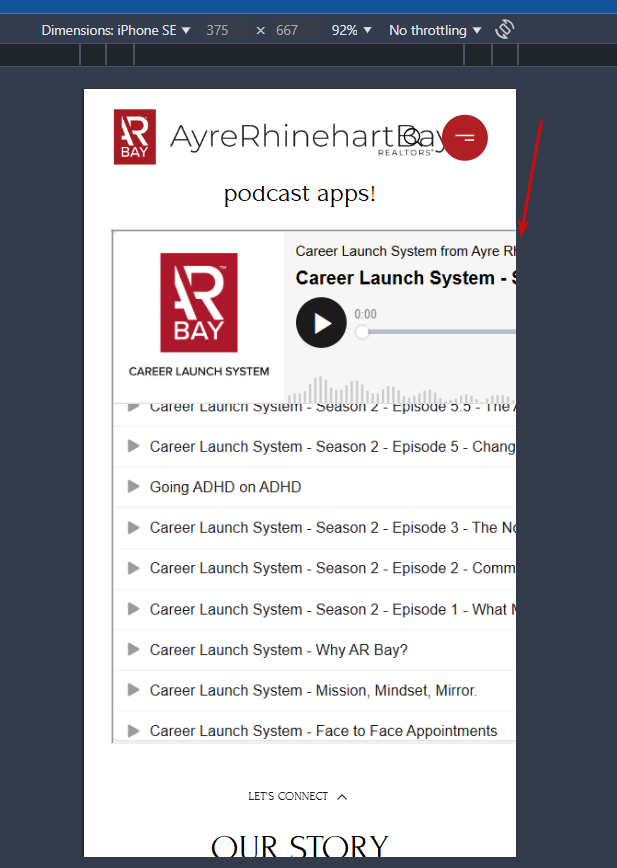617x868 pixels.
Task: Click the podcast audio waveform
Action: 401,390
